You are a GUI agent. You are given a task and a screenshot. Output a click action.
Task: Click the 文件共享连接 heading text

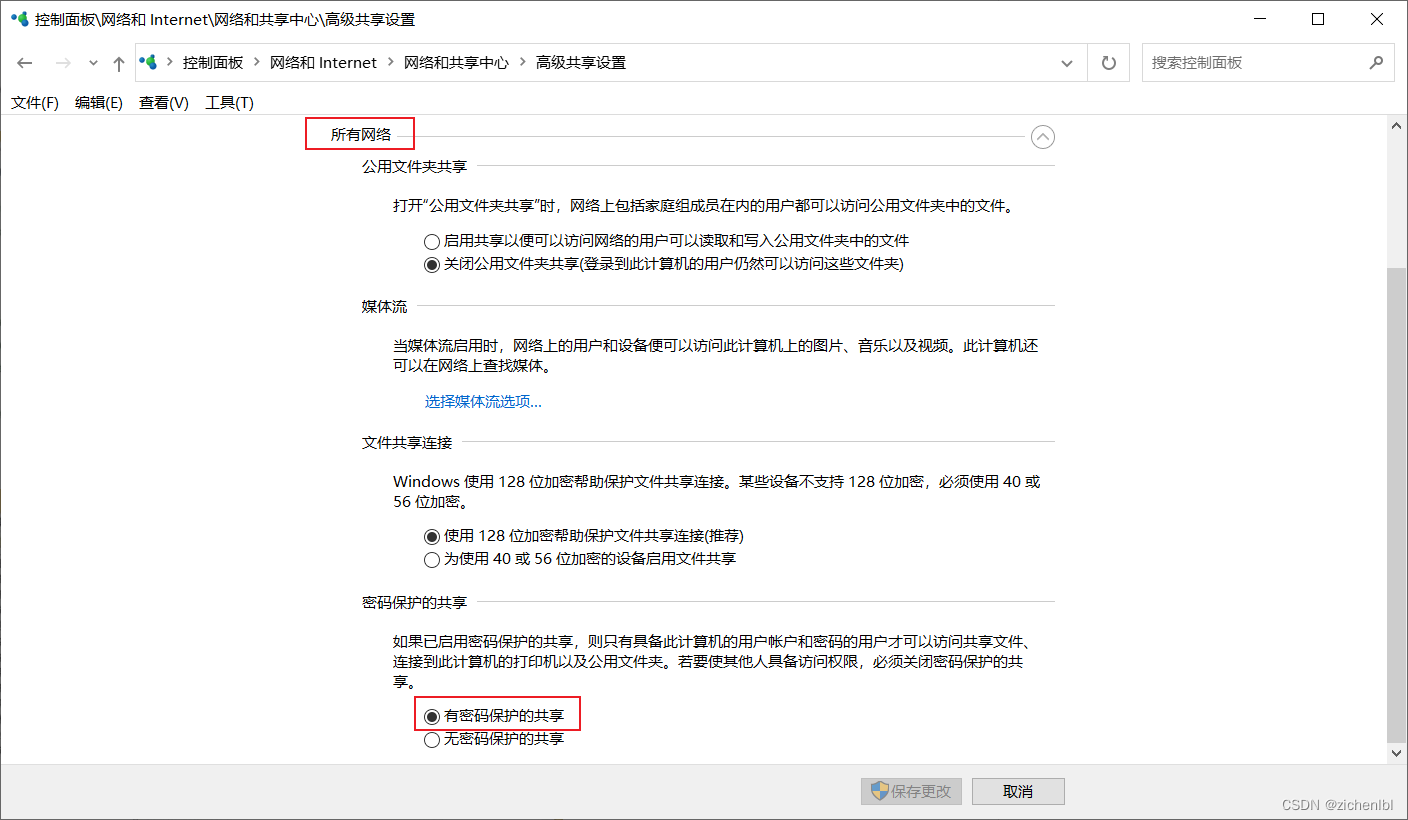click(407, 442)
